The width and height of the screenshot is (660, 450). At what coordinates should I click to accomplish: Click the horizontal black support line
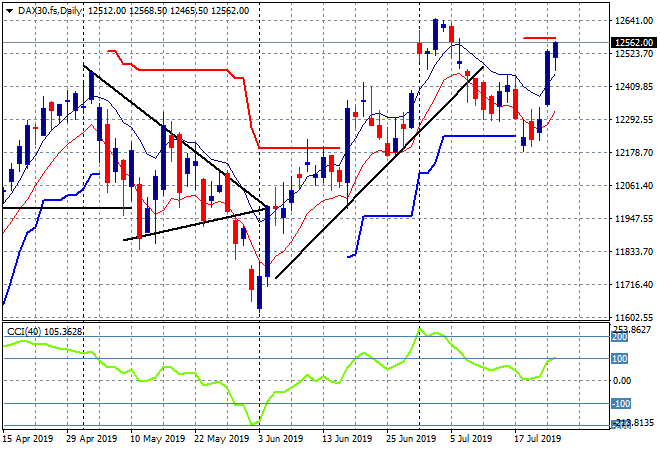[x=67, y=208]
